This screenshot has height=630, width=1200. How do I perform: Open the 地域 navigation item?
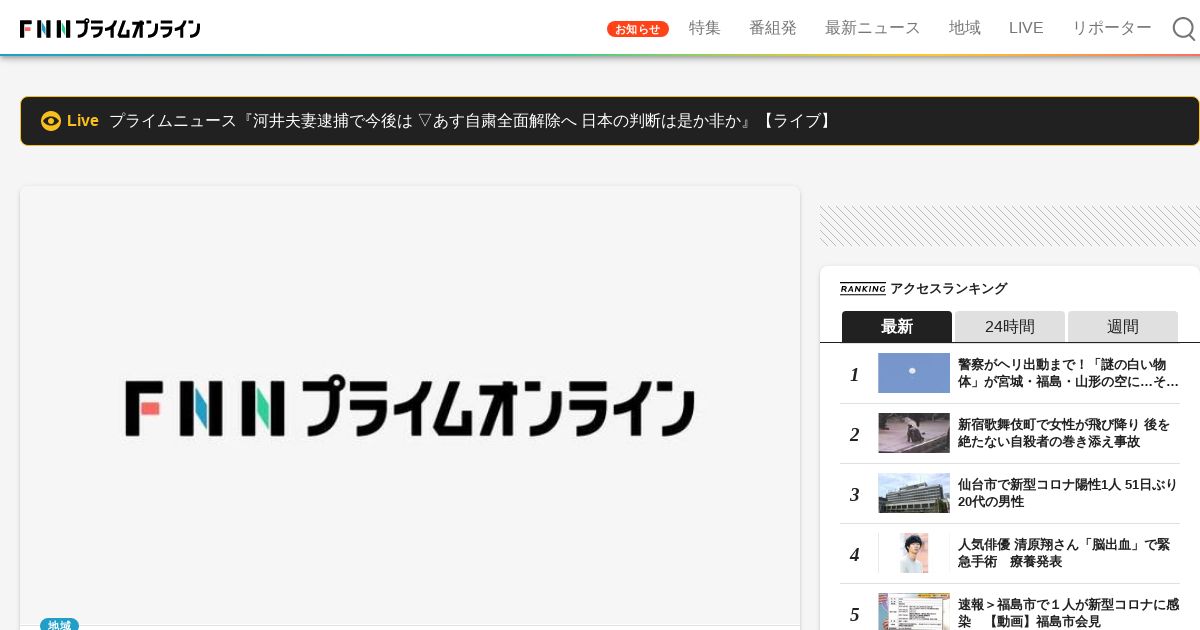(x=965, y=28)
